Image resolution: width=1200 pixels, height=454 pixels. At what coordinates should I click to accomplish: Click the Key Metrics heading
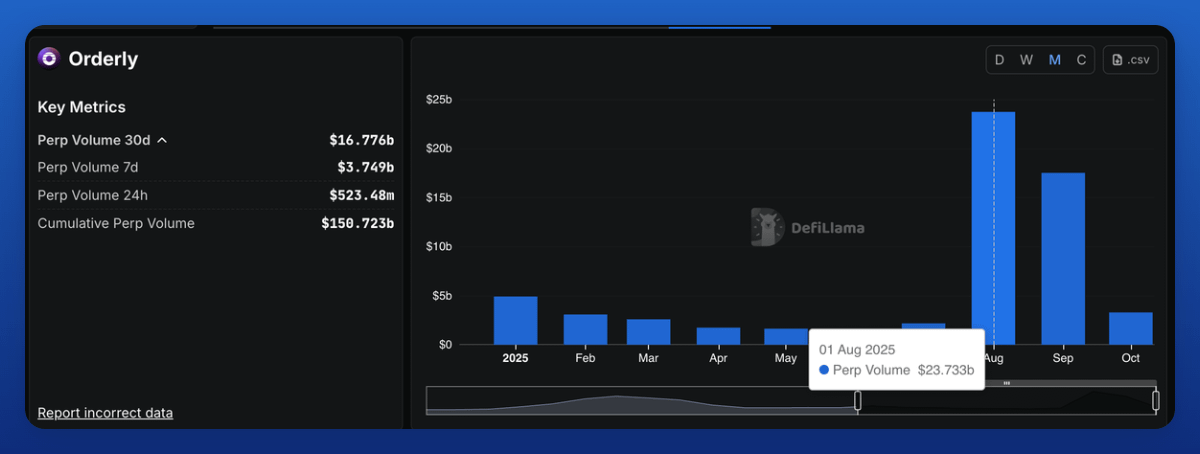coord(81,107)
